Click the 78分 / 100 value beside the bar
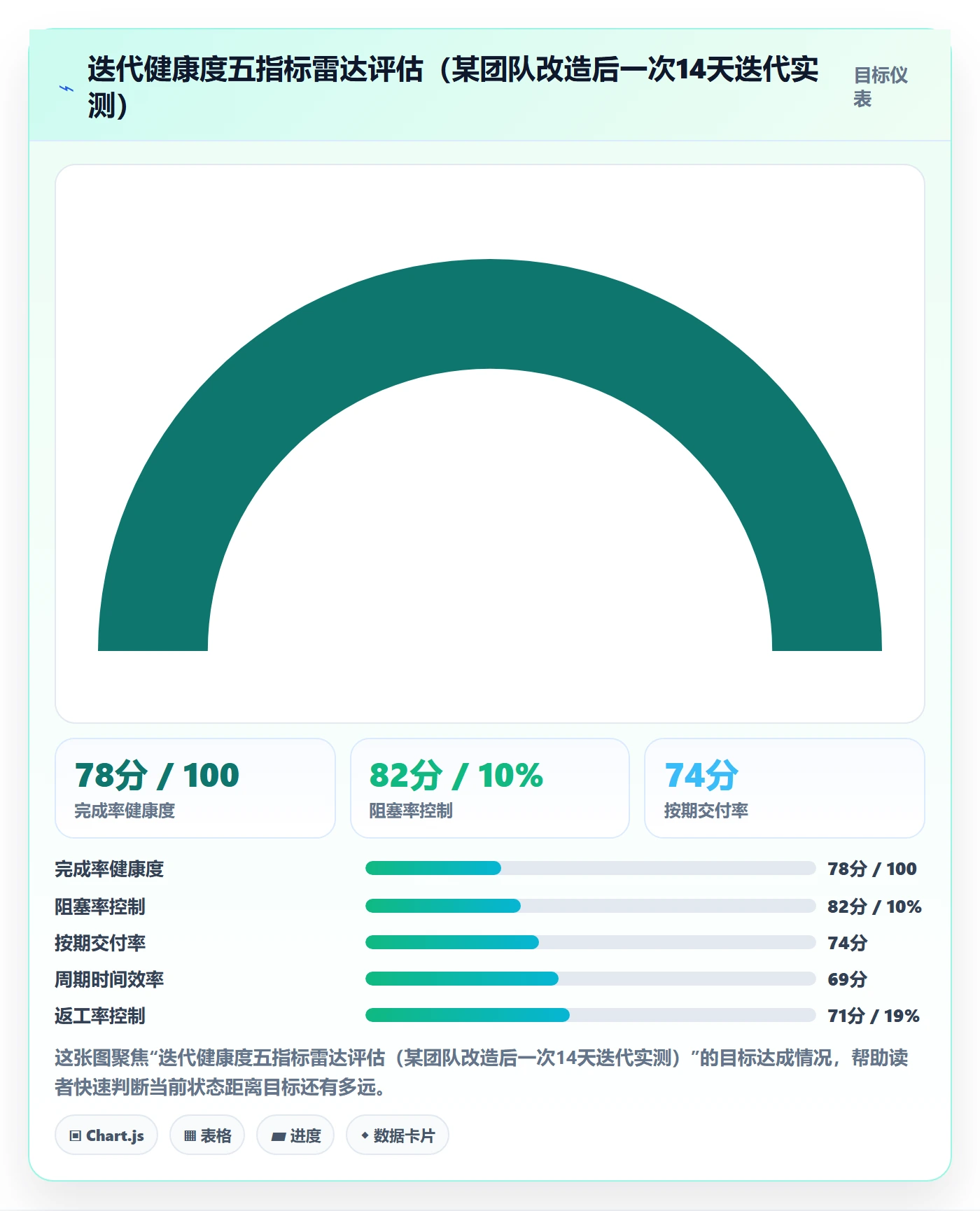Image resolution: width=980 pixels, height=1211 pixels. 871,869
